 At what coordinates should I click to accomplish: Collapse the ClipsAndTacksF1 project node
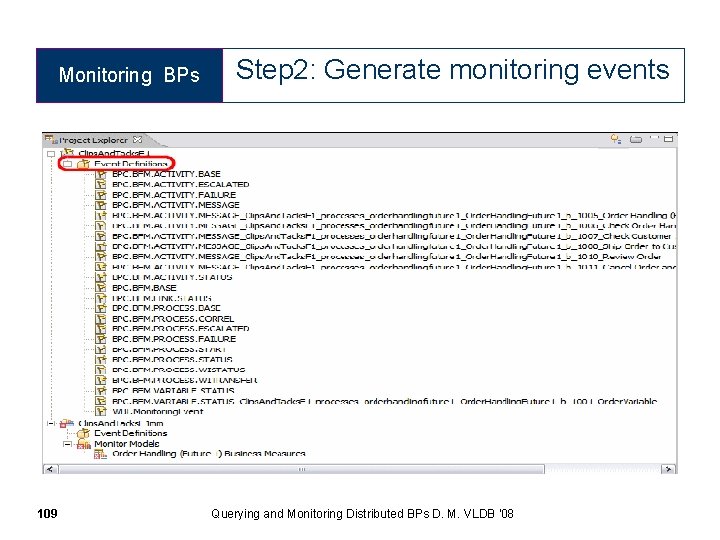tap(51, 154)
